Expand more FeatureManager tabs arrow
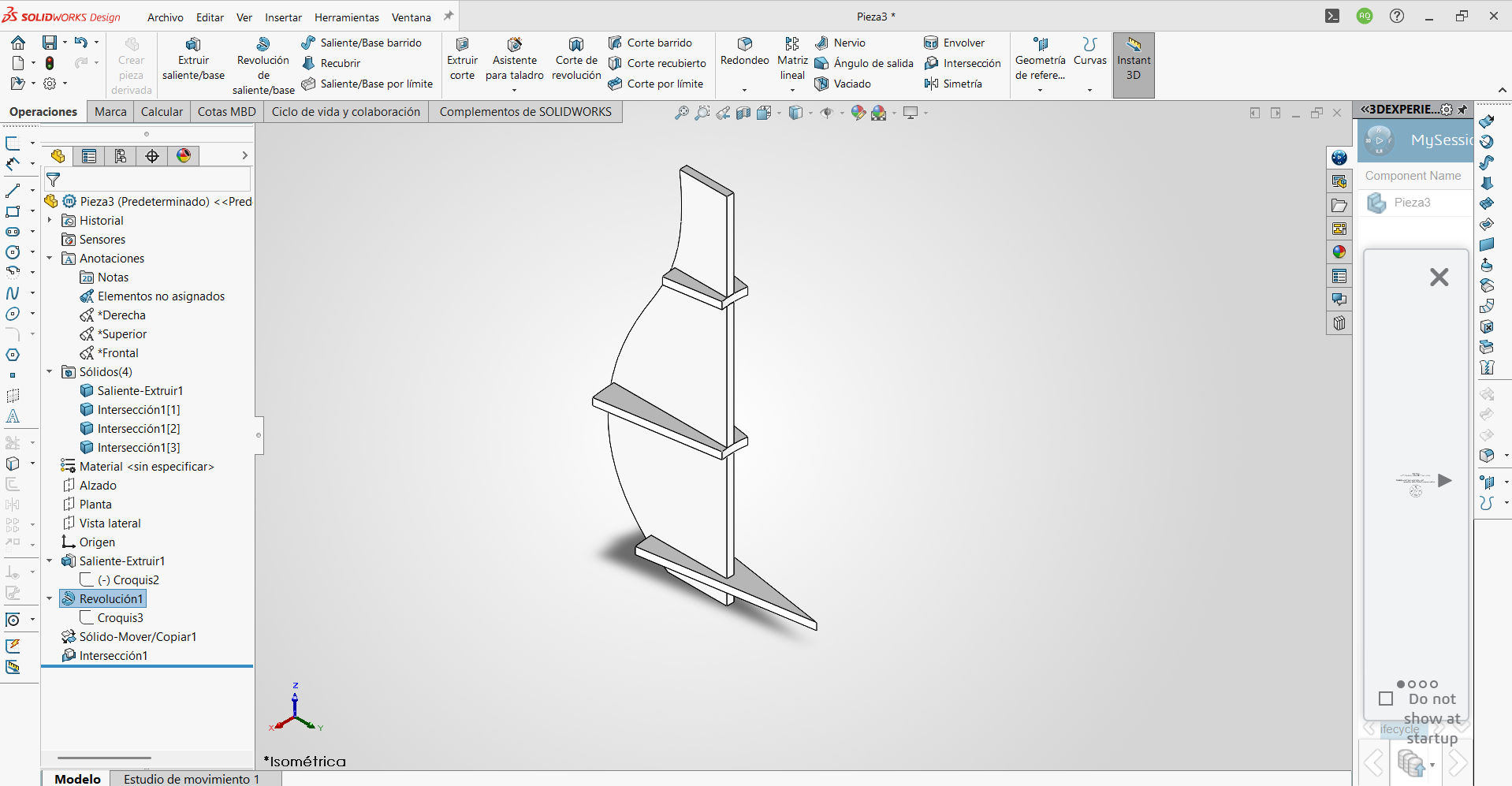Image resolution: width=1512 pixels, height=786 pixels. pyautogui.click(x=244, y=156)
